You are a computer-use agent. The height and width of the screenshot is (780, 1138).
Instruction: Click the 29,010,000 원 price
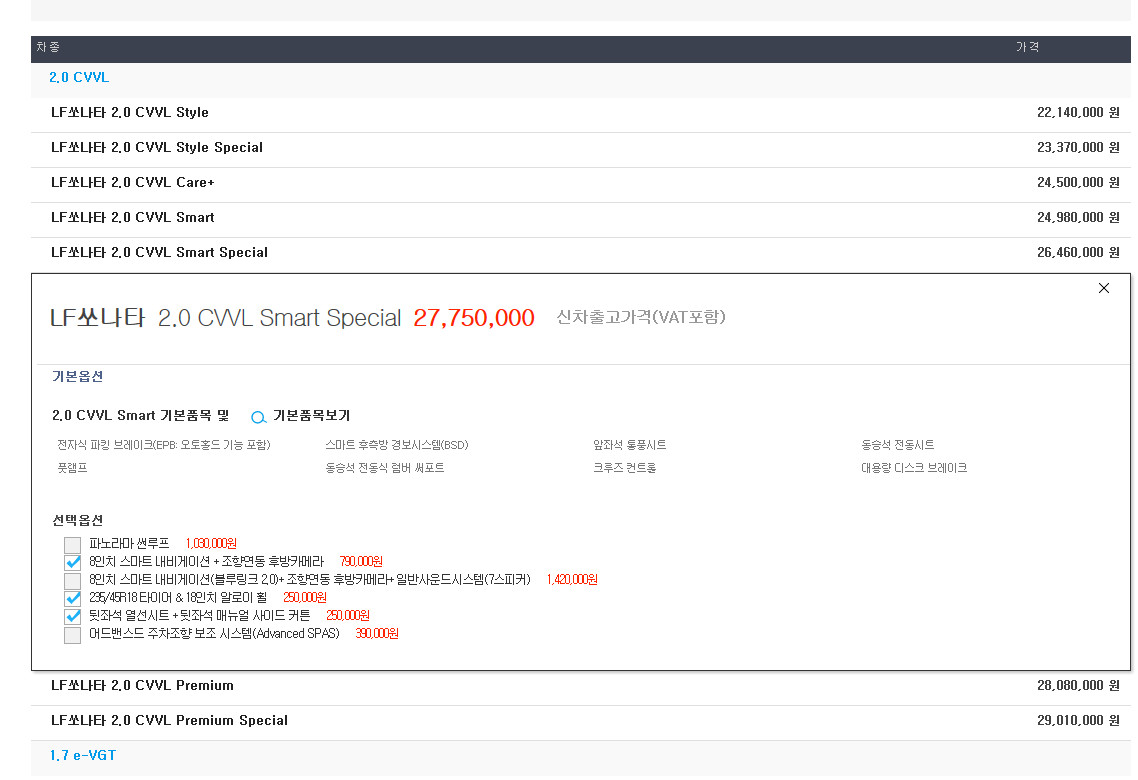pos(1078,721)
